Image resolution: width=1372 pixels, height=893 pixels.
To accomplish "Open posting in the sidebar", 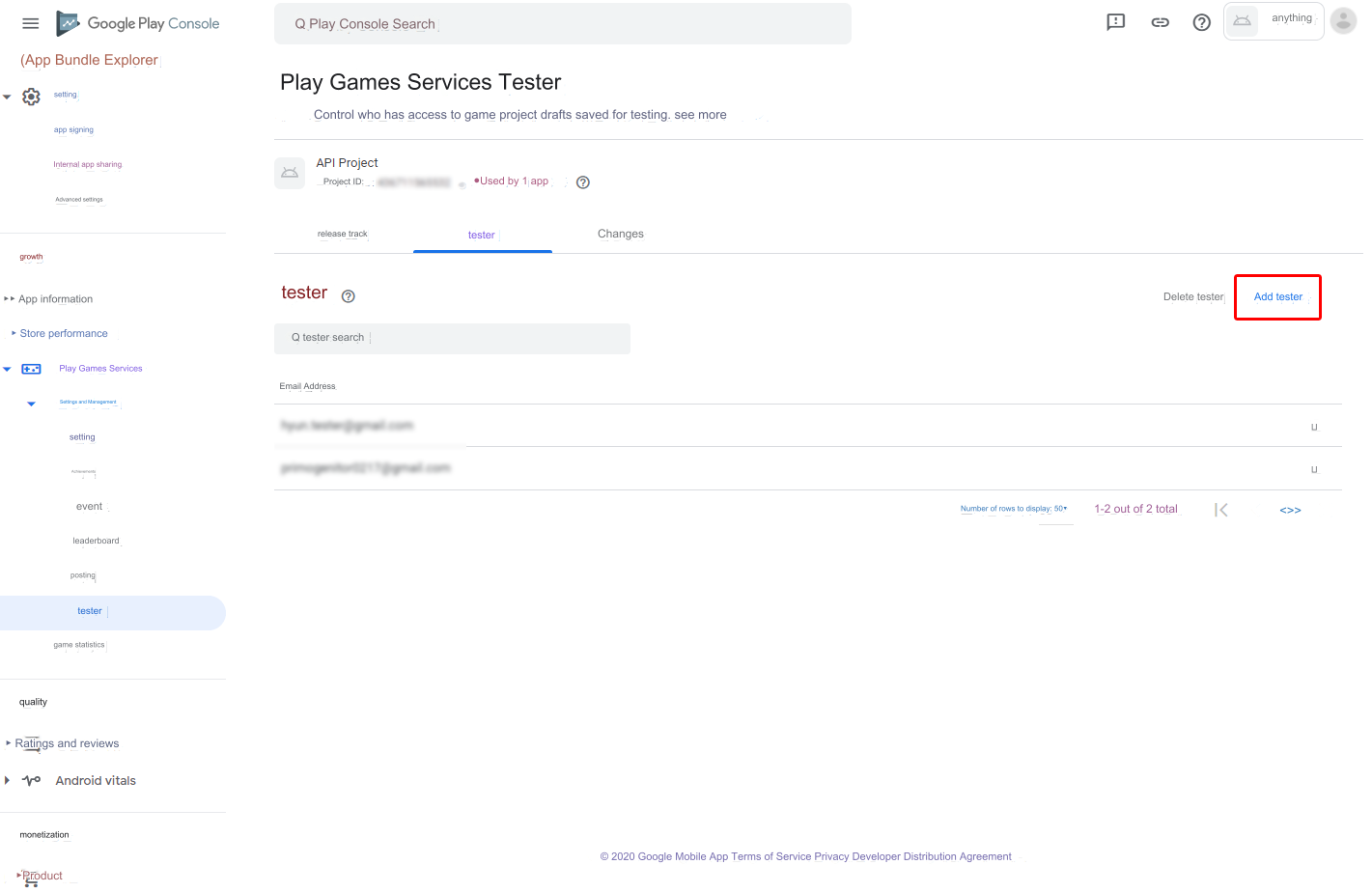I will tap(83, 575).
